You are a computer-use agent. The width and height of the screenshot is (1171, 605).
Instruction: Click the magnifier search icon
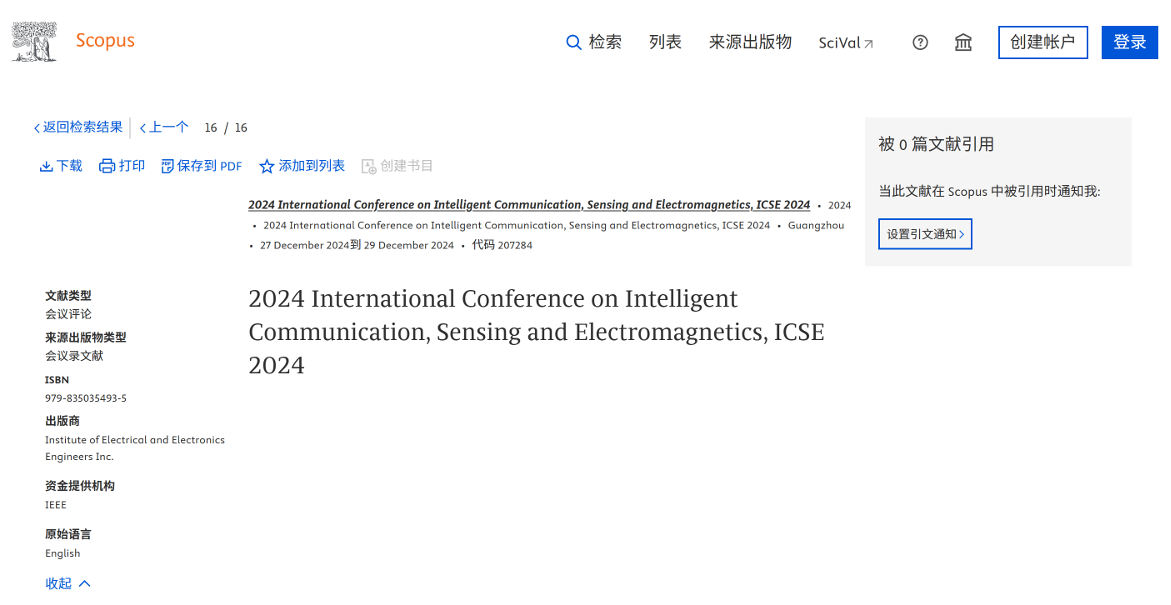pos(574,43)
